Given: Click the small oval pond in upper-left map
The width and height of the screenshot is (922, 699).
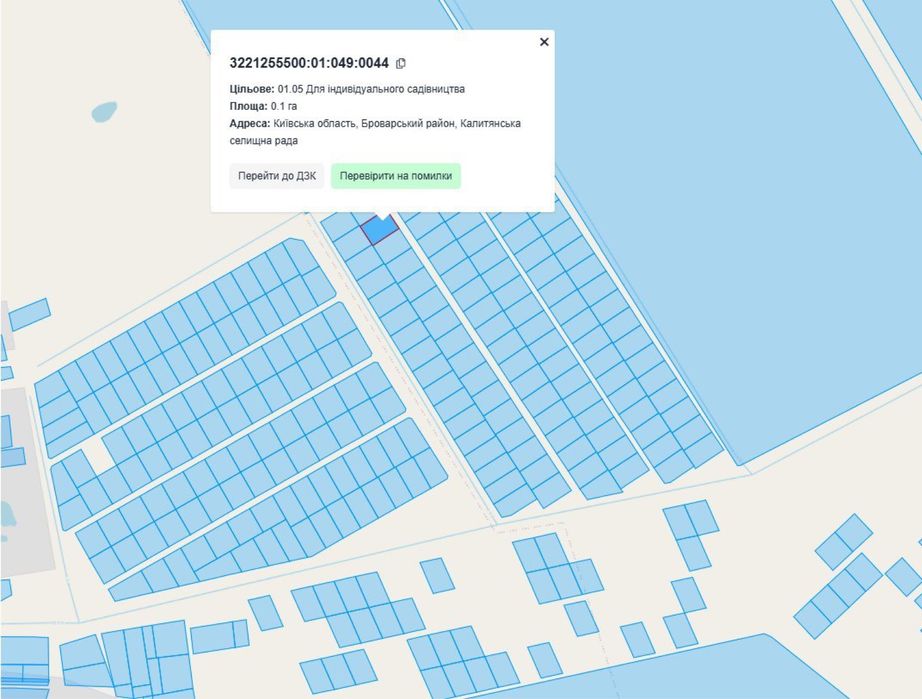Looking at the screenshot, I should coord(102,111).
